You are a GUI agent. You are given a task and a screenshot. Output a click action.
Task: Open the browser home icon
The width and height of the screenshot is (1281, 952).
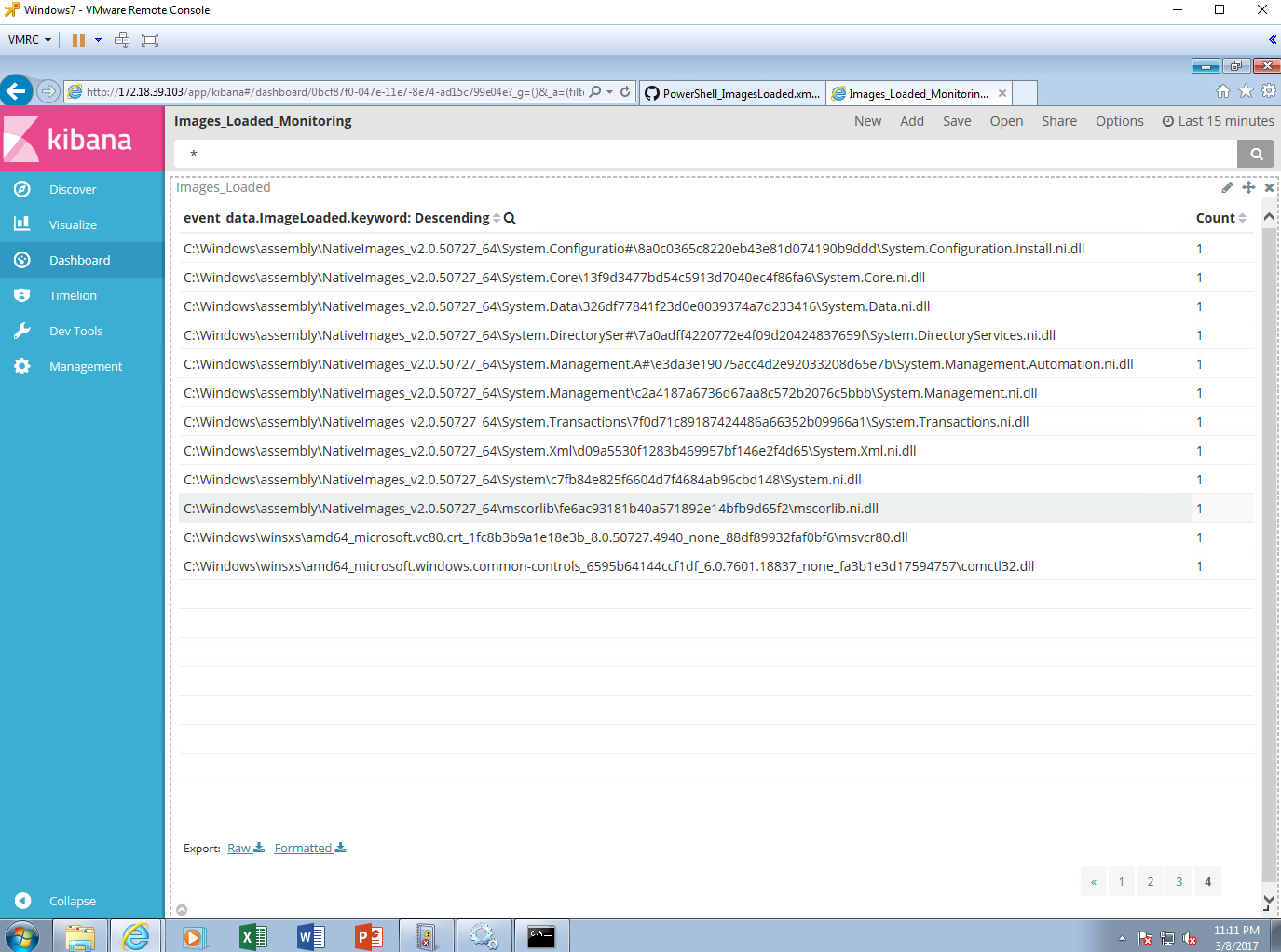(x=1223, y=91)
